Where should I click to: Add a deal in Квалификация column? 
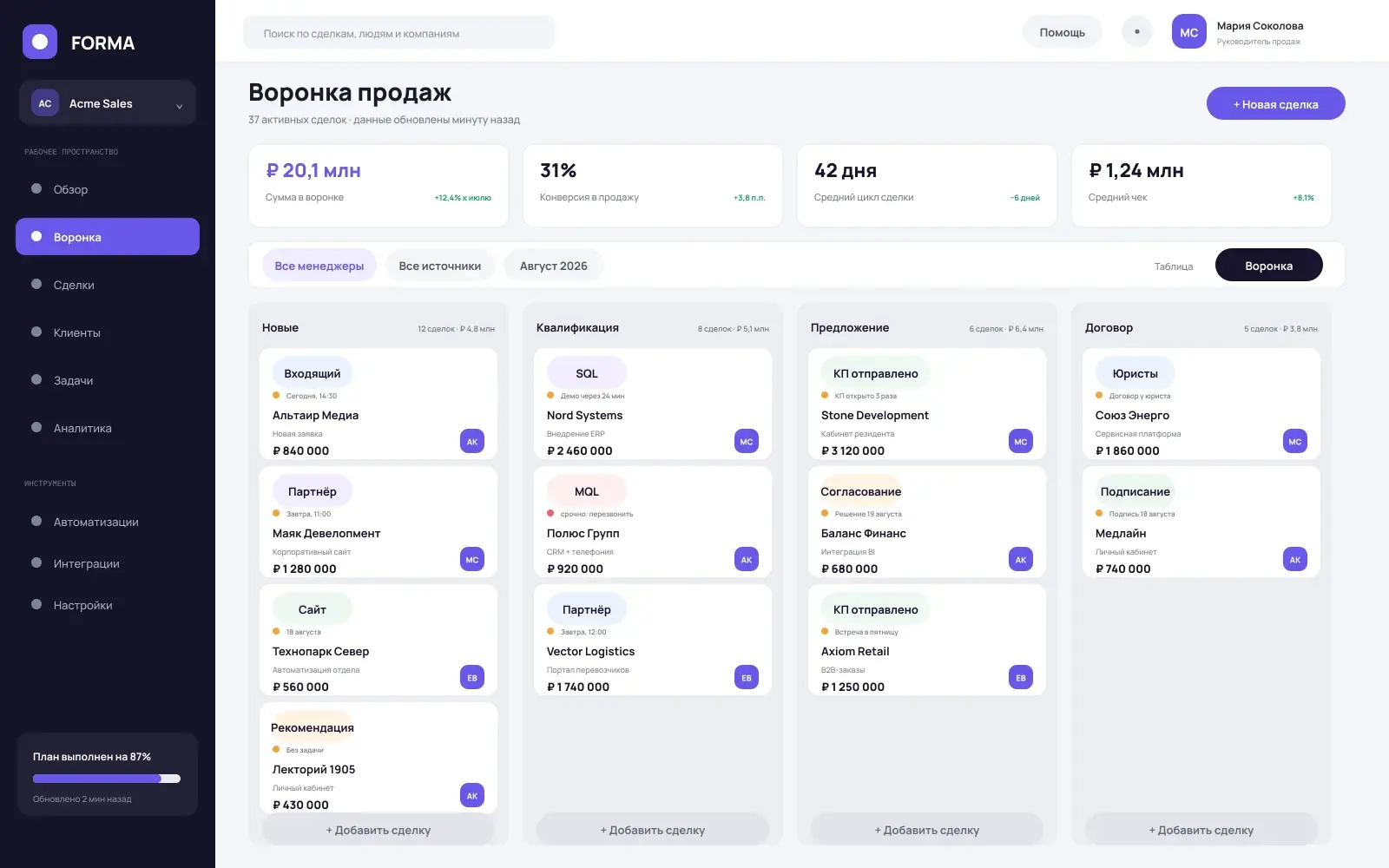point(653,830)
